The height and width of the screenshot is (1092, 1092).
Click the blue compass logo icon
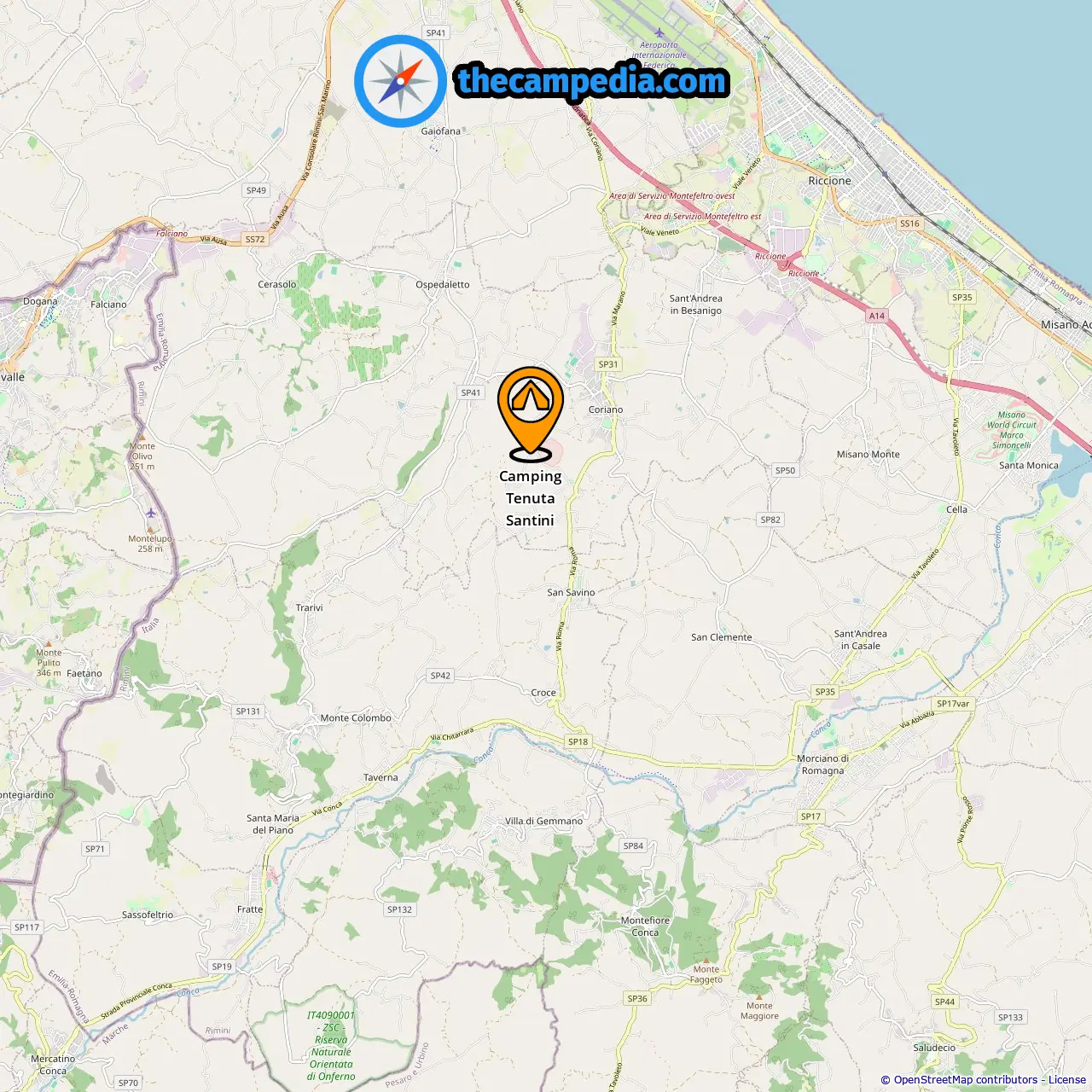pyautogui.click(x=400, y=82)
